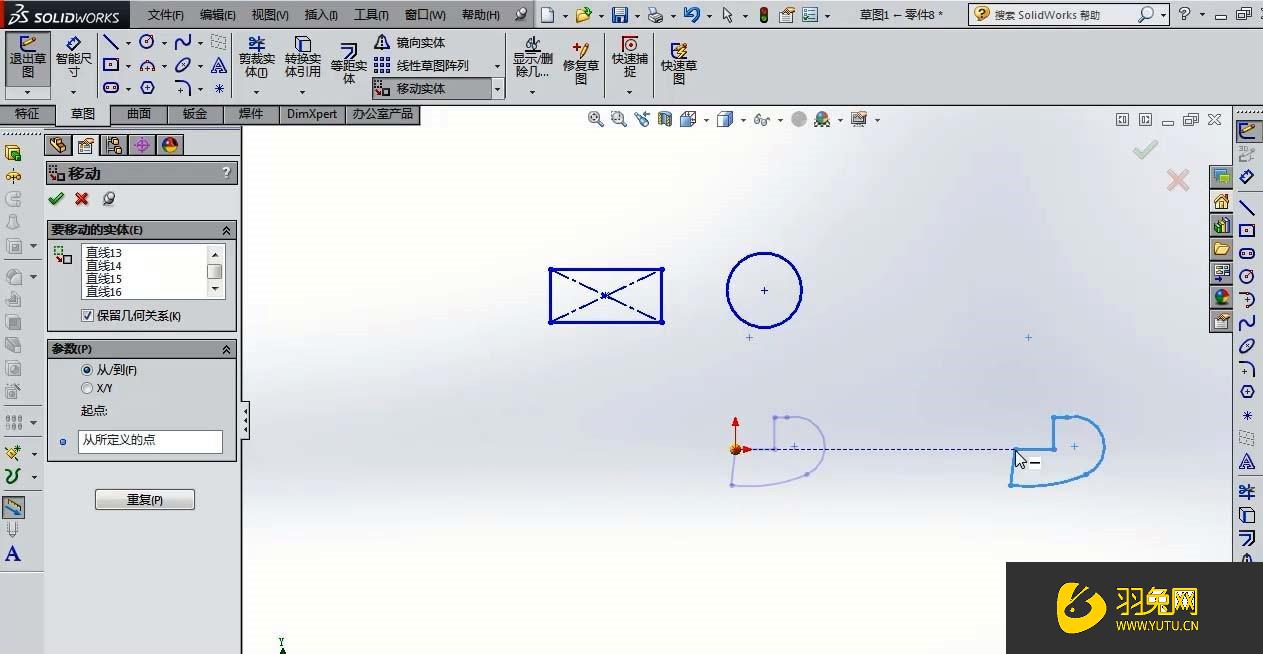Collapse the 要移动的实体(E) section
The width and height of the screenshot is (1263, 654).
(224, 229)
